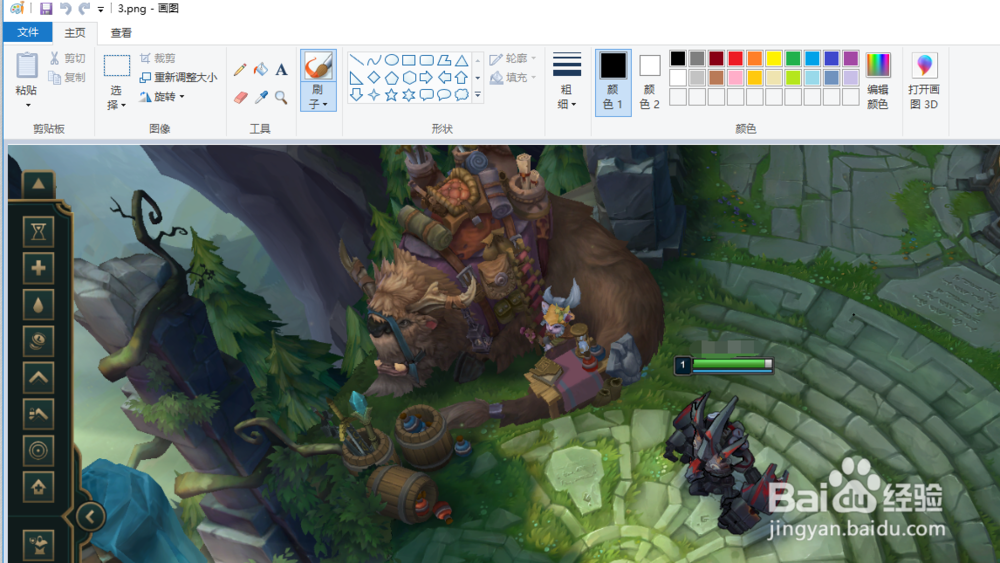The image size is (1000, 563).
Task: Pick the yellow palette swatch
Action: (774, 59)
